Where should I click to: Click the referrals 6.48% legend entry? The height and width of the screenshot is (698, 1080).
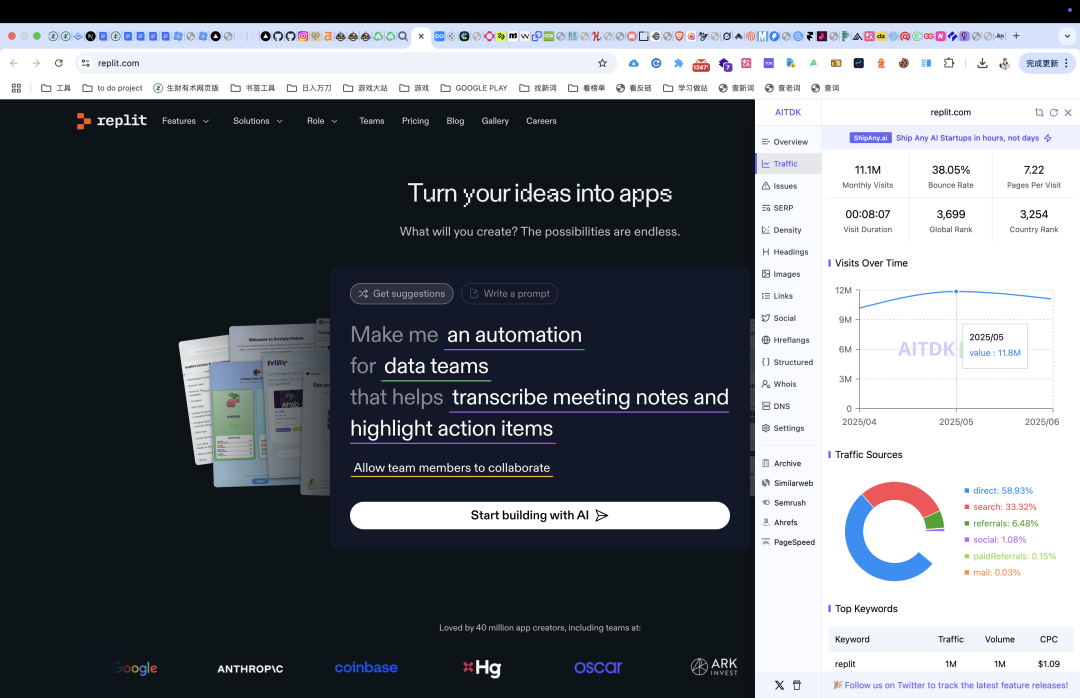click(1001, 524)
